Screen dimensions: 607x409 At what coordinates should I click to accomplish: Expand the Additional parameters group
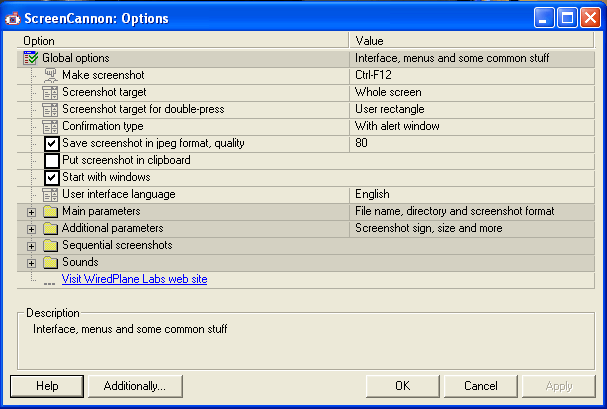tap(31, 229)
